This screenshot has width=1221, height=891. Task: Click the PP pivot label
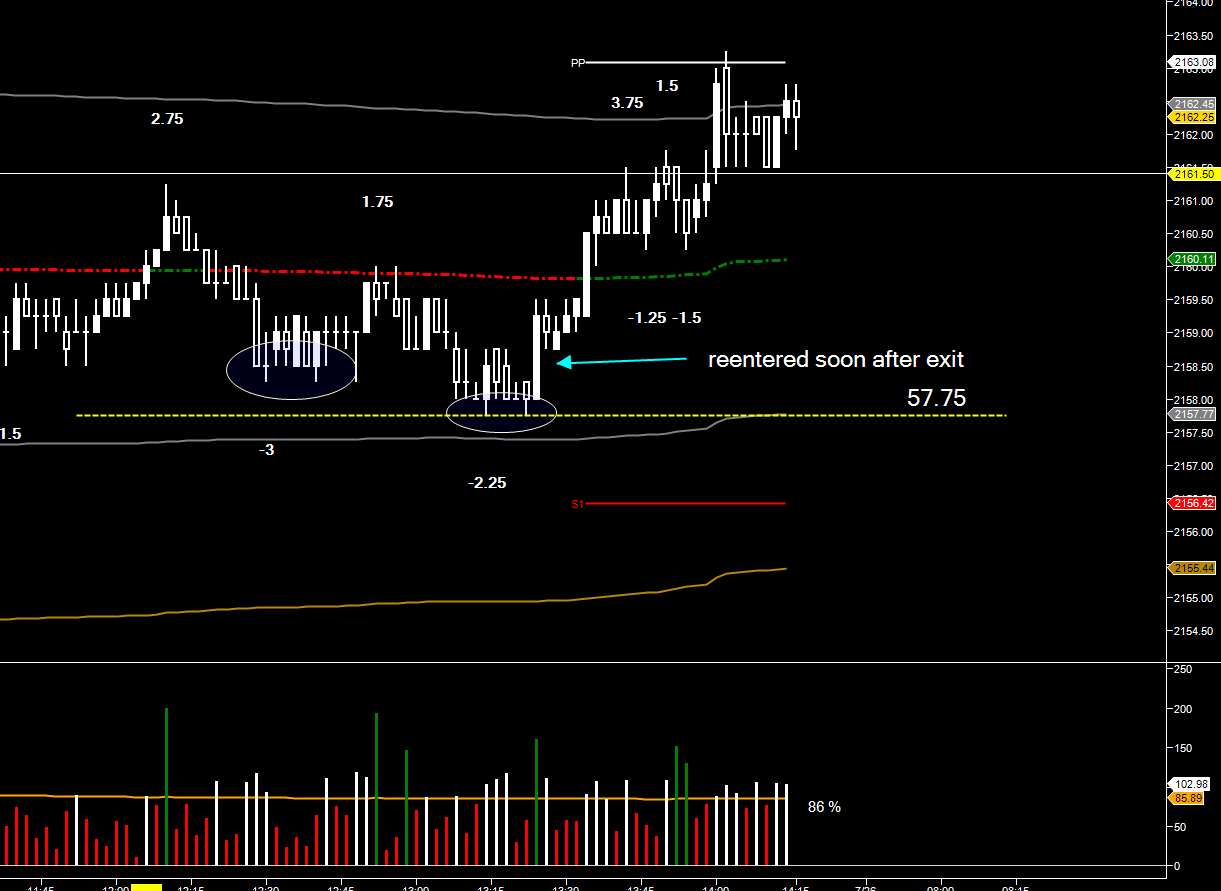pyautogui.click(x=577, y=63)
